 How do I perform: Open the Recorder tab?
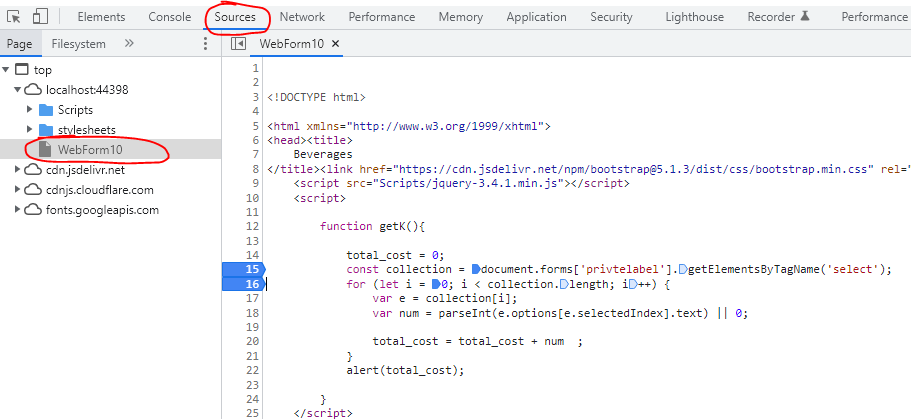(x=778, y=17)
